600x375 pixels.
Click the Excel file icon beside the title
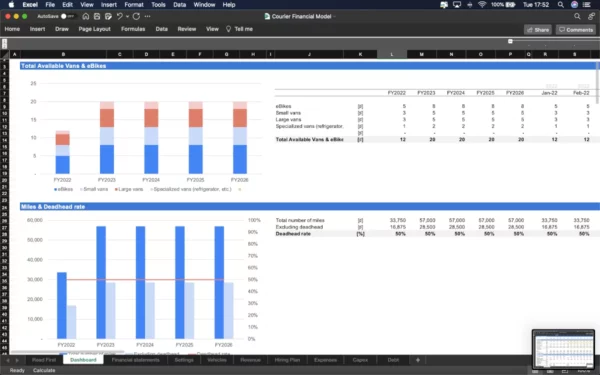pyautogui.click(x=267, y=16)
